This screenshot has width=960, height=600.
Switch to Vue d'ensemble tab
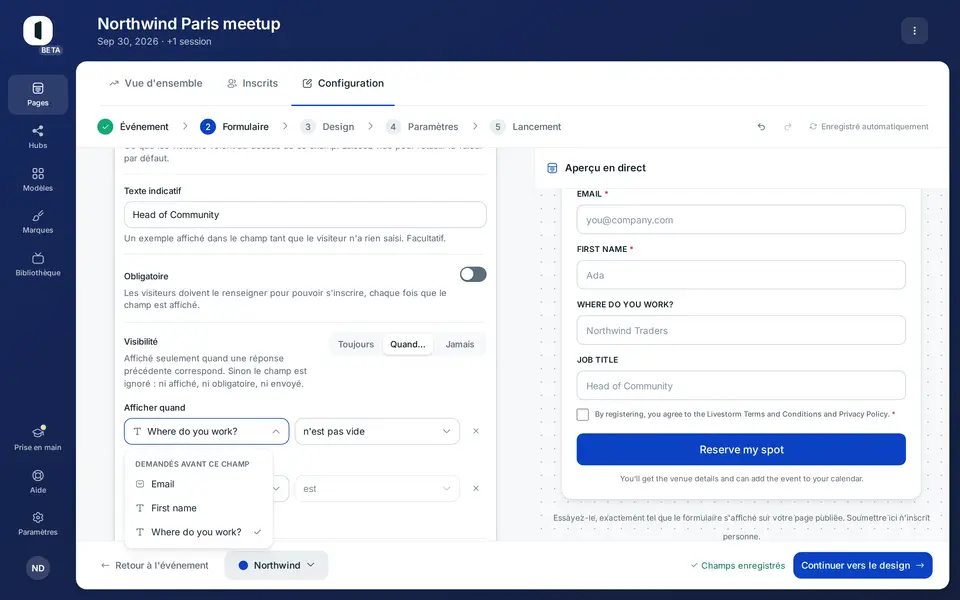(x=156, y=83)
